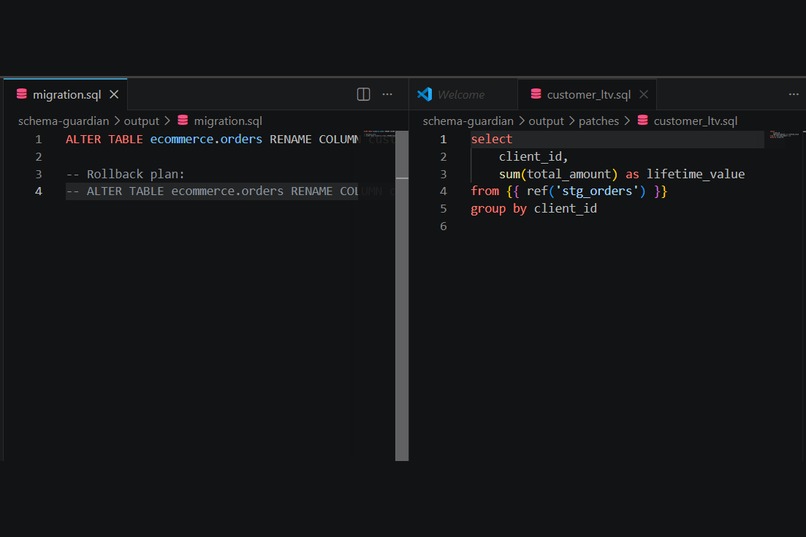Screen dimensions: 806x537
Task: Click line number 6 in customer_ltv.sql
Action: pos(443,226)
